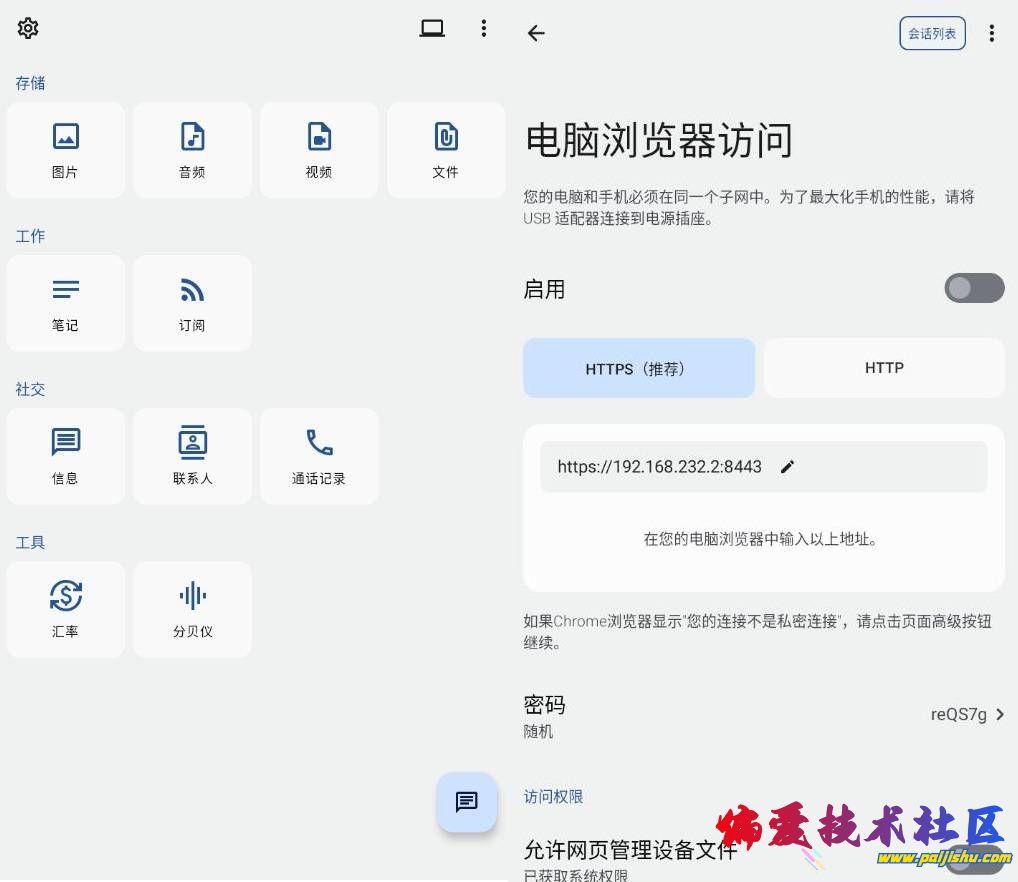
Task: Select the HTTP tab
Action: (884, 368)
